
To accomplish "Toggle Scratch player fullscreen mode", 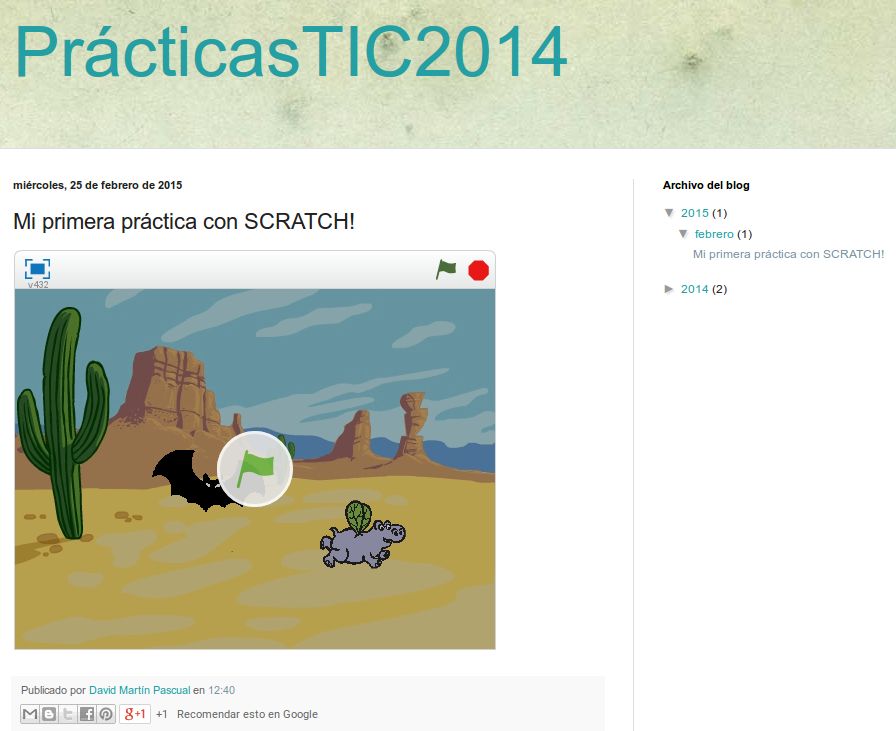I will pyautogui.click(x=37, y=268).
